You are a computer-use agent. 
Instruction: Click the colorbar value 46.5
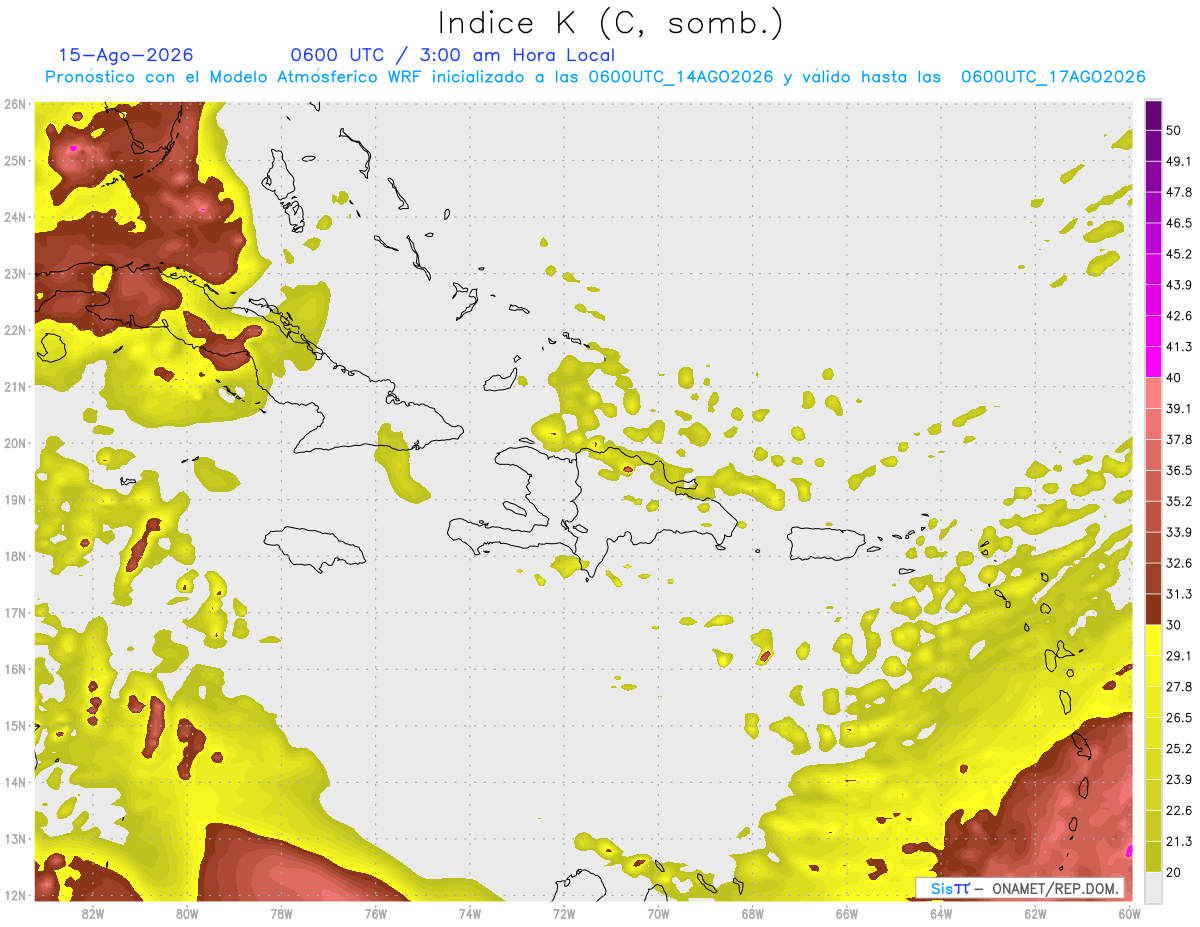[1179, 223]
